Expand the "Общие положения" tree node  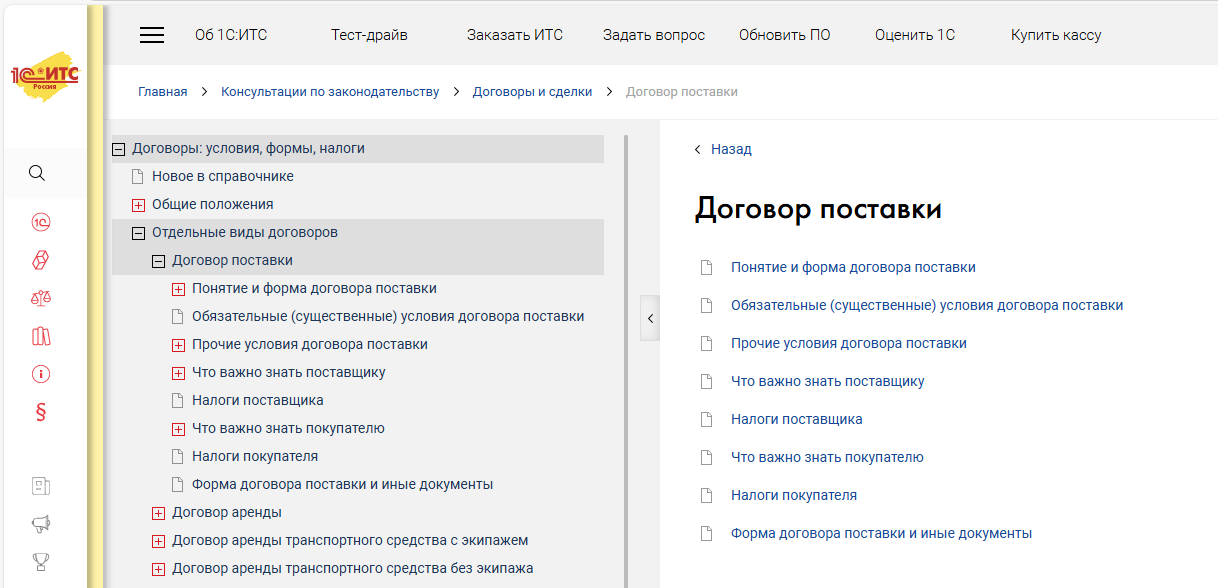point(139,205)
